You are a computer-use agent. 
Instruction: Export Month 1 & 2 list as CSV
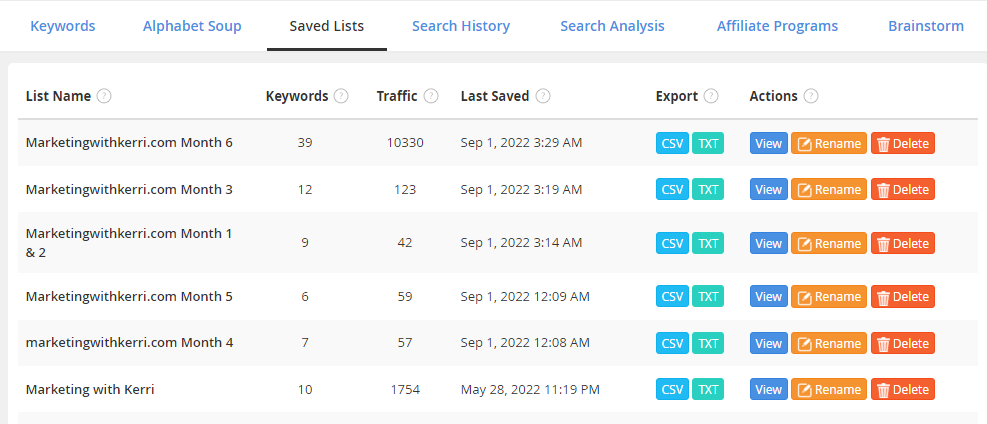(672, 243)
